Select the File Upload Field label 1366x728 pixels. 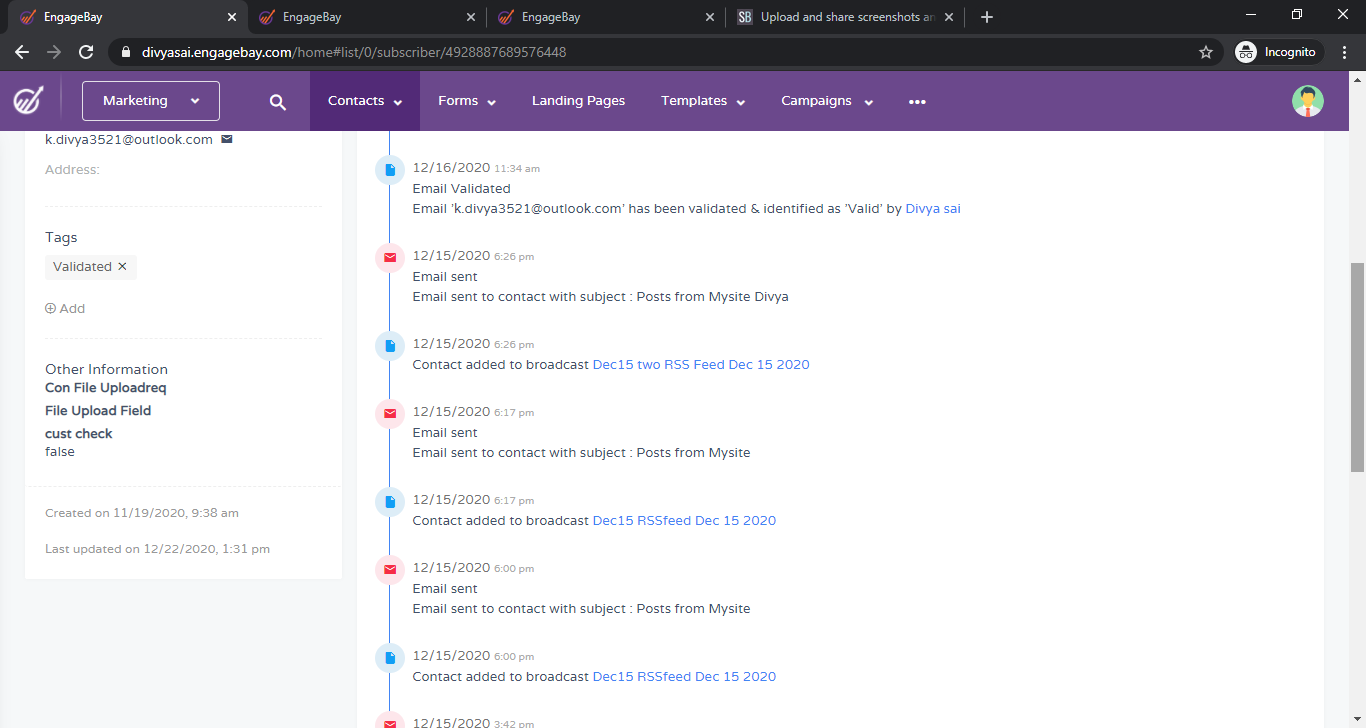[98, 410]
